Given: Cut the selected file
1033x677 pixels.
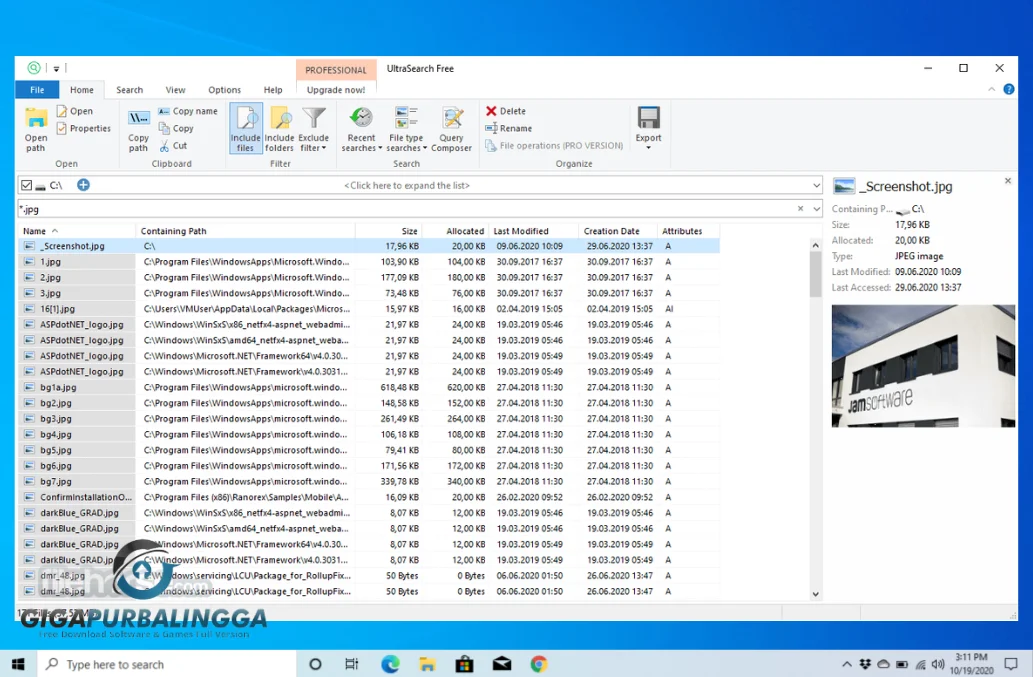Looking at the screenshot, I should click(173, 146).
